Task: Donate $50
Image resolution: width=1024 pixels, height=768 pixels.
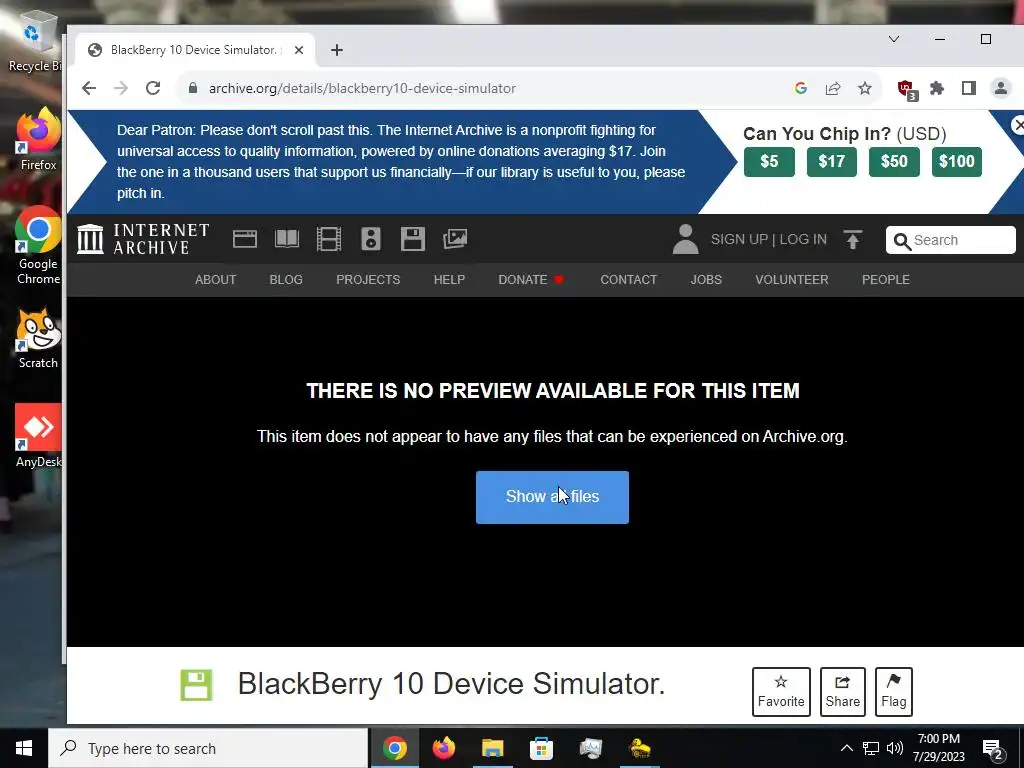Action: (x=894, y=161)
